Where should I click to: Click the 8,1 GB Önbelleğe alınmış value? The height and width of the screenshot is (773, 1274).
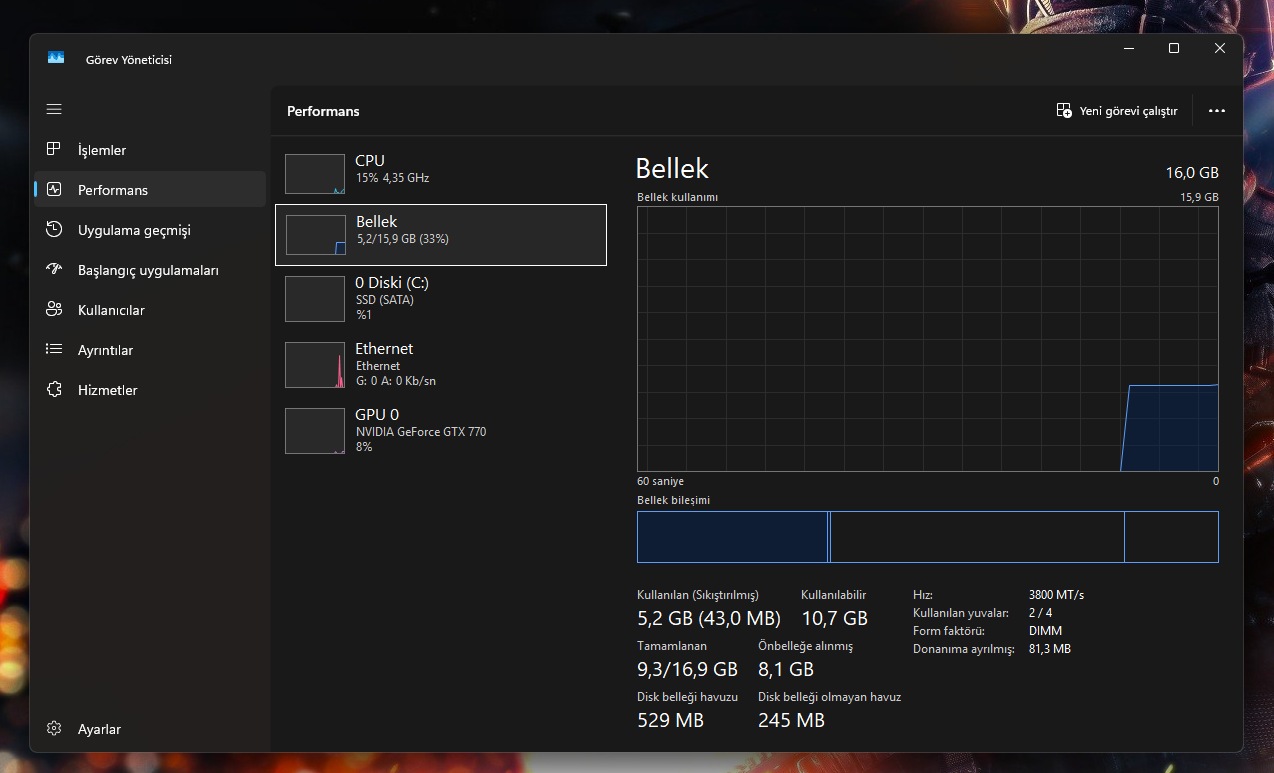pyautogui.click(x=786, y=669)
